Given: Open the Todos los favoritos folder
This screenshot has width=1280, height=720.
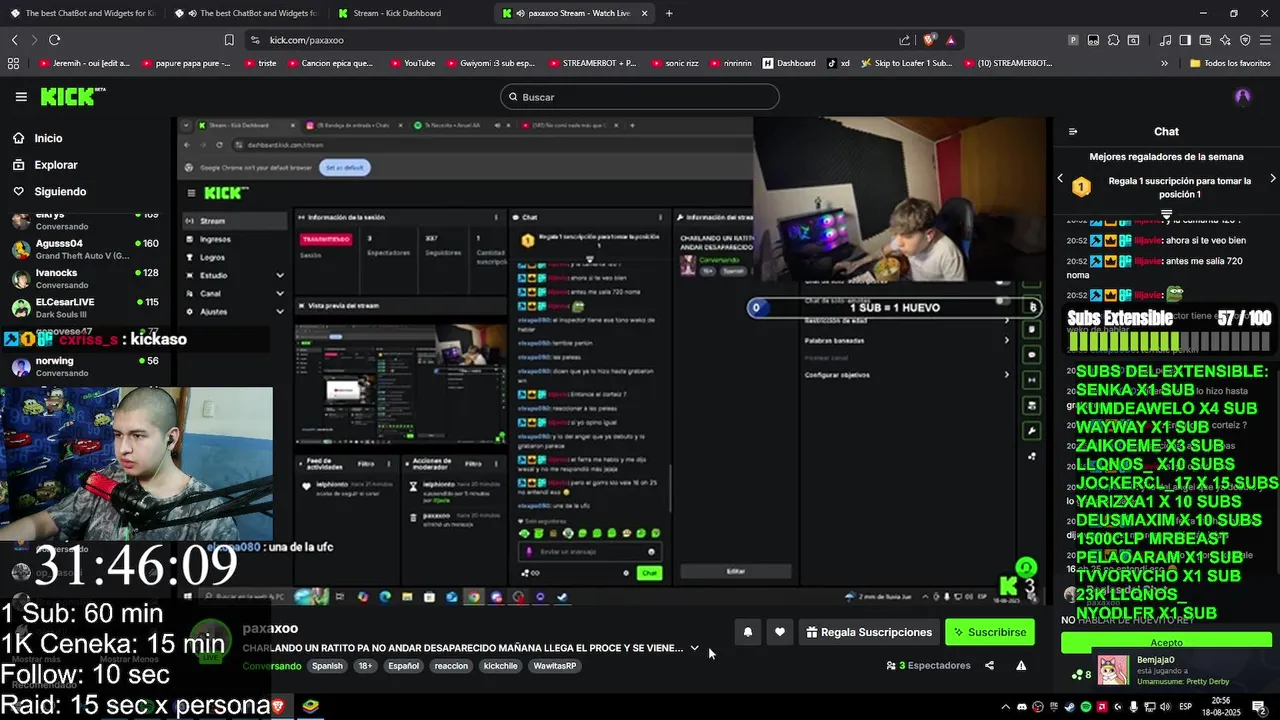Looking at the screenshot, I should 1230,63.
